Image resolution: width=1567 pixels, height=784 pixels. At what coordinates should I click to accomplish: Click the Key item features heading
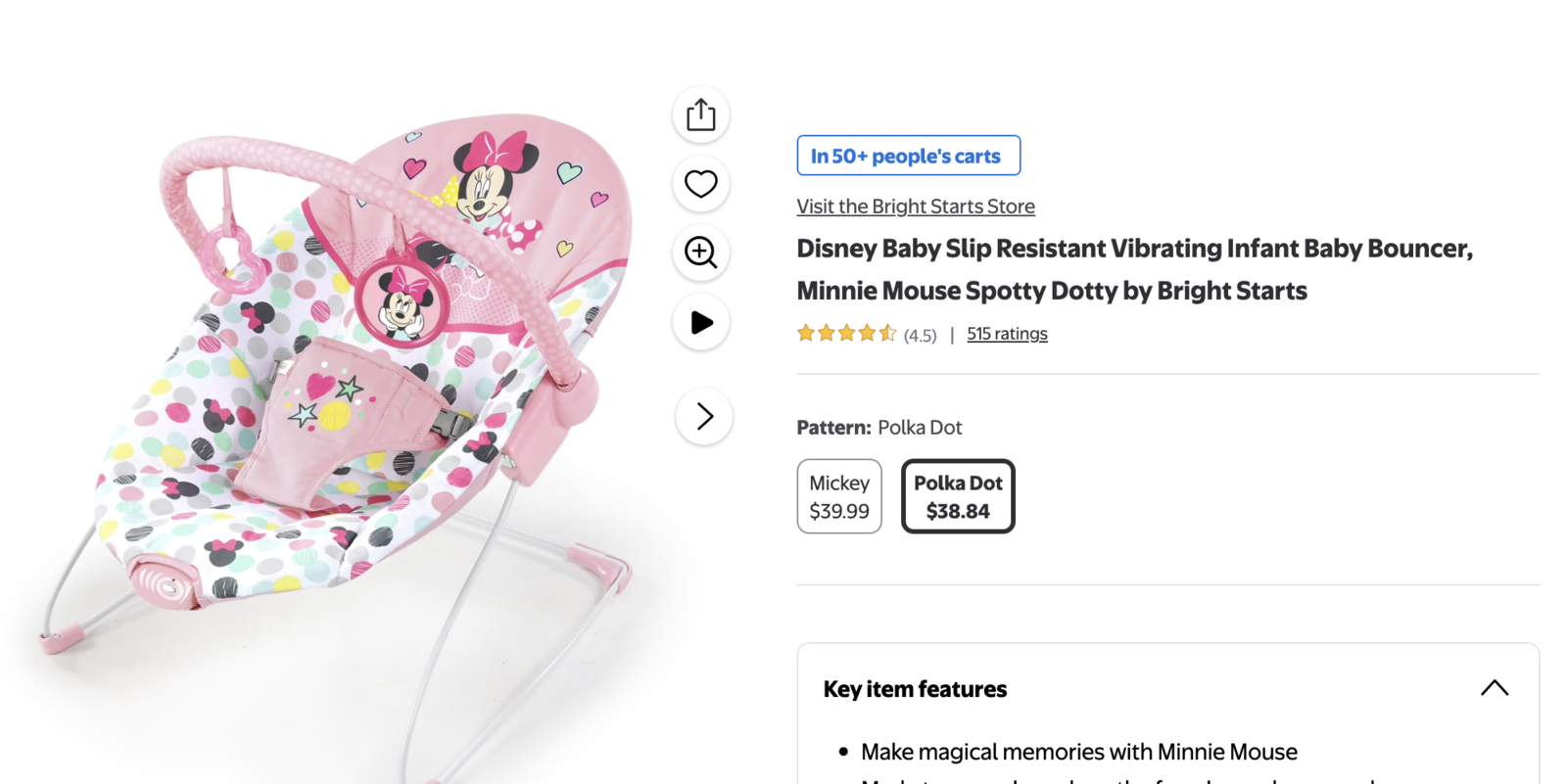pyautogui.click(x=915, y=689)
